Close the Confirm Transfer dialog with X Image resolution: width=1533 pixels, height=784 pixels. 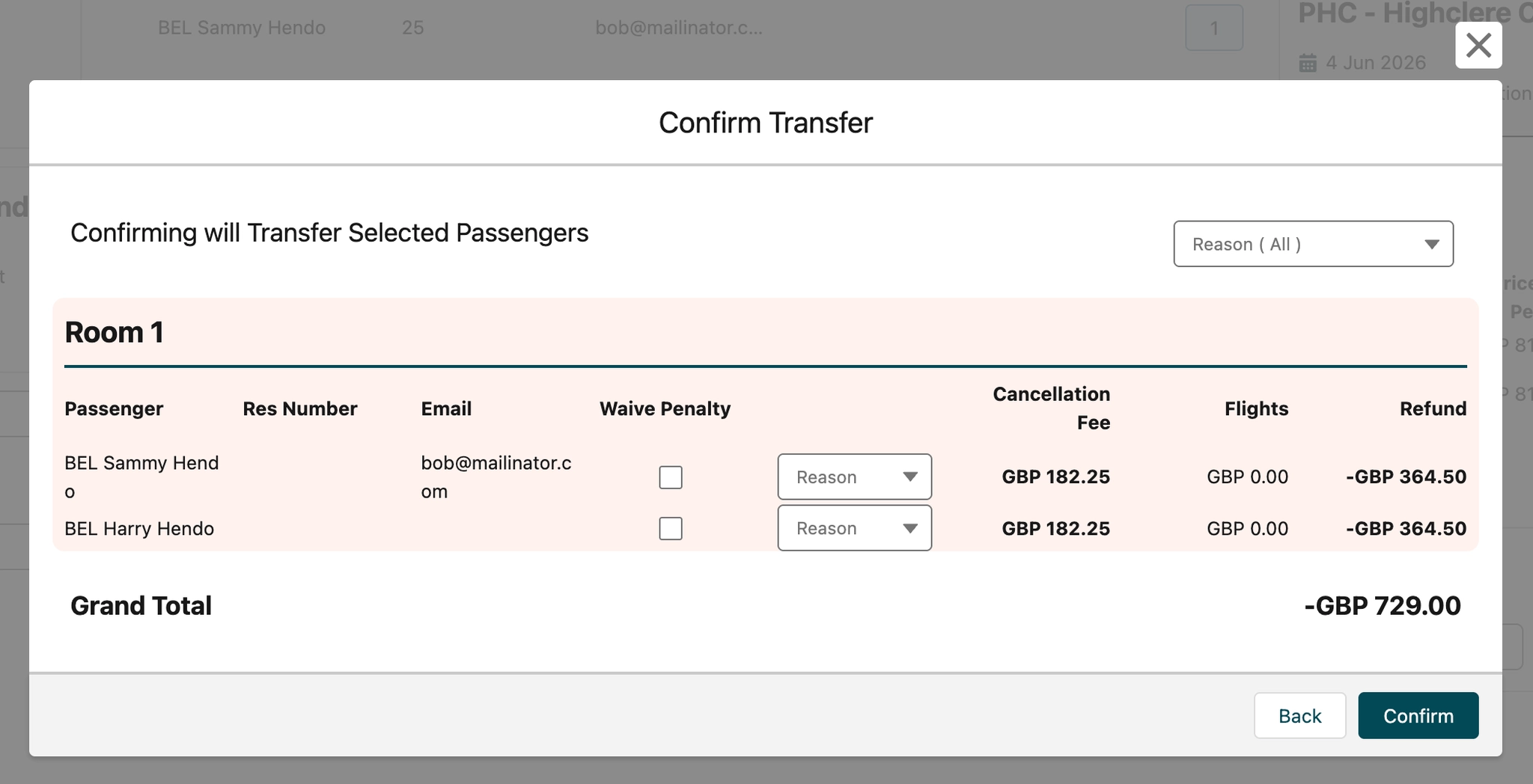coord(1478,46)
